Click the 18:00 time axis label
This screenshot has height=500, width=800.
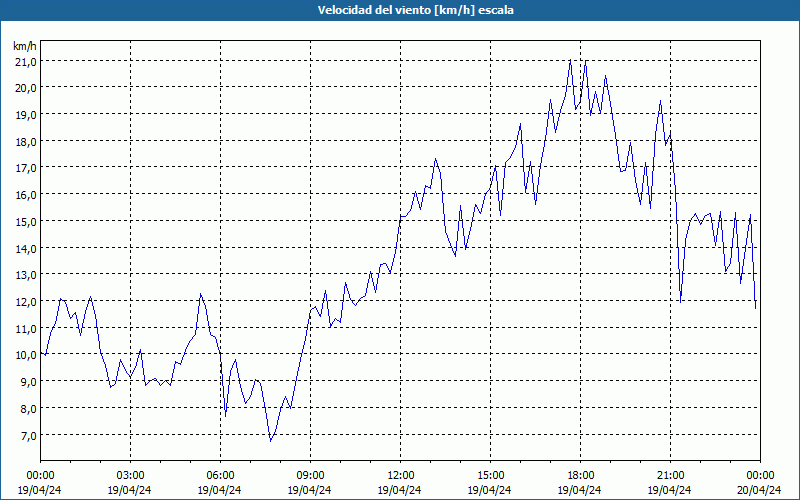pos(581,476)
